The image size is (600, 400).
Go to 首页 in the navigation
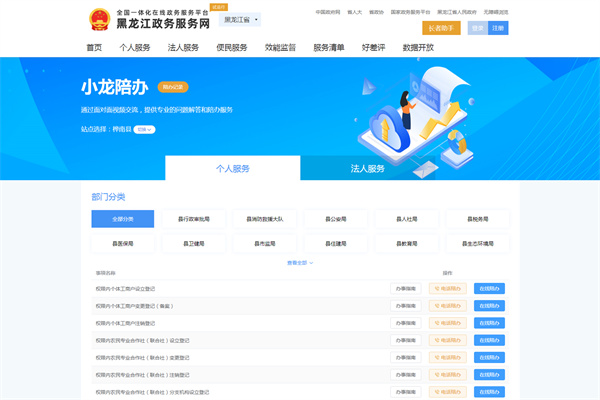click(94, 47)
